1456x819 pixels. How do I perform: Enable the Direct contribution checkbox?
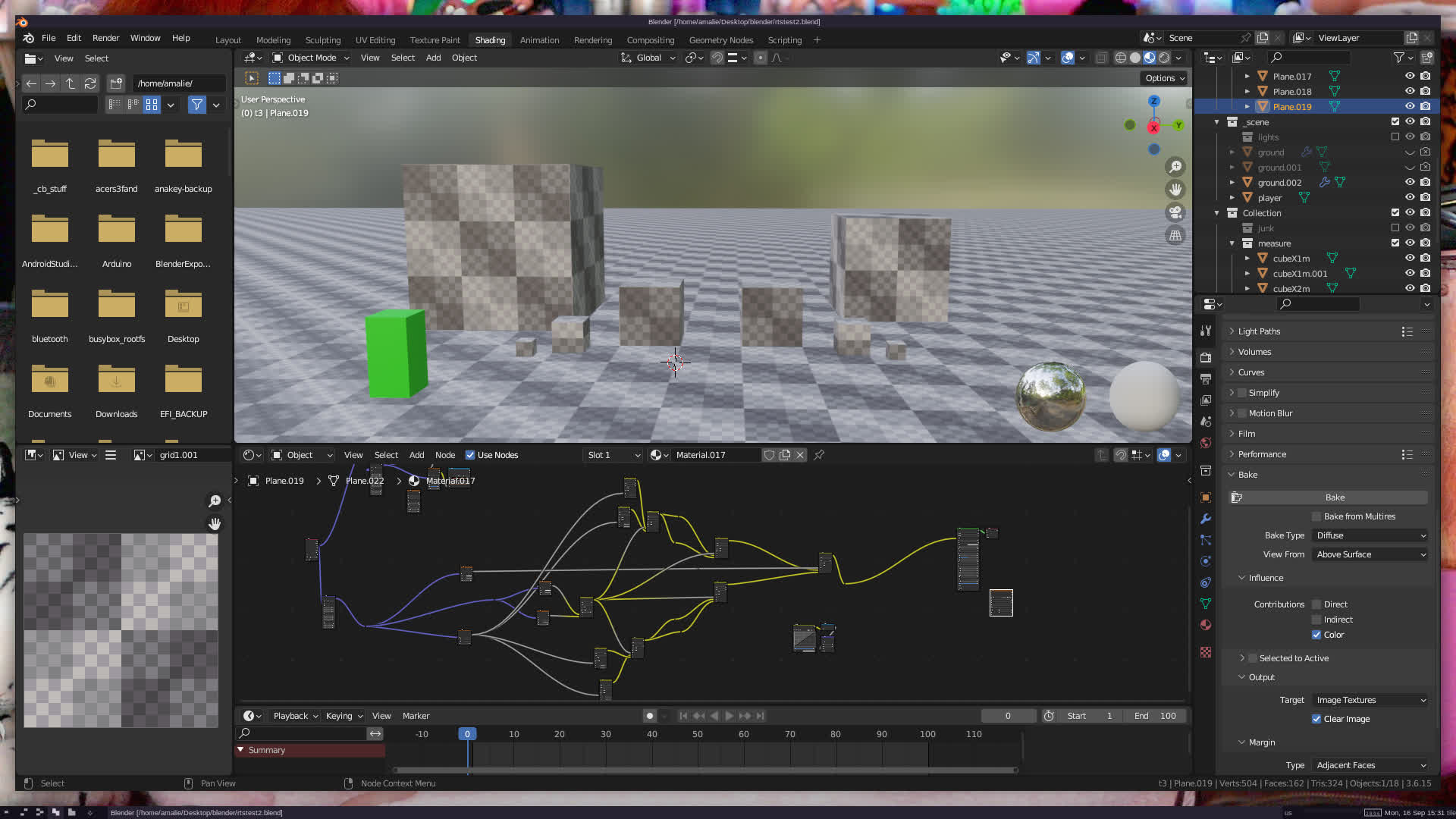(x=1316, y=604)
